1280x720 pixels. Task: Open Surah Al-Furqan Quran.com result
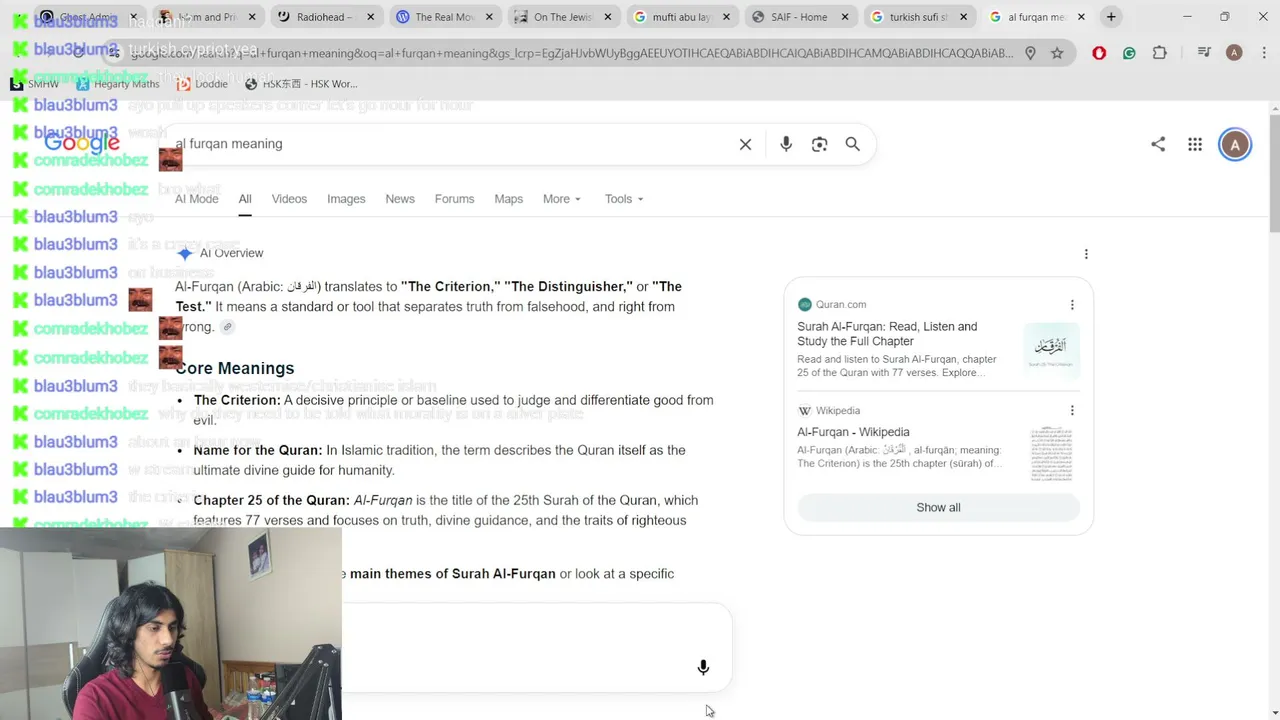click(x=887, y=334)
